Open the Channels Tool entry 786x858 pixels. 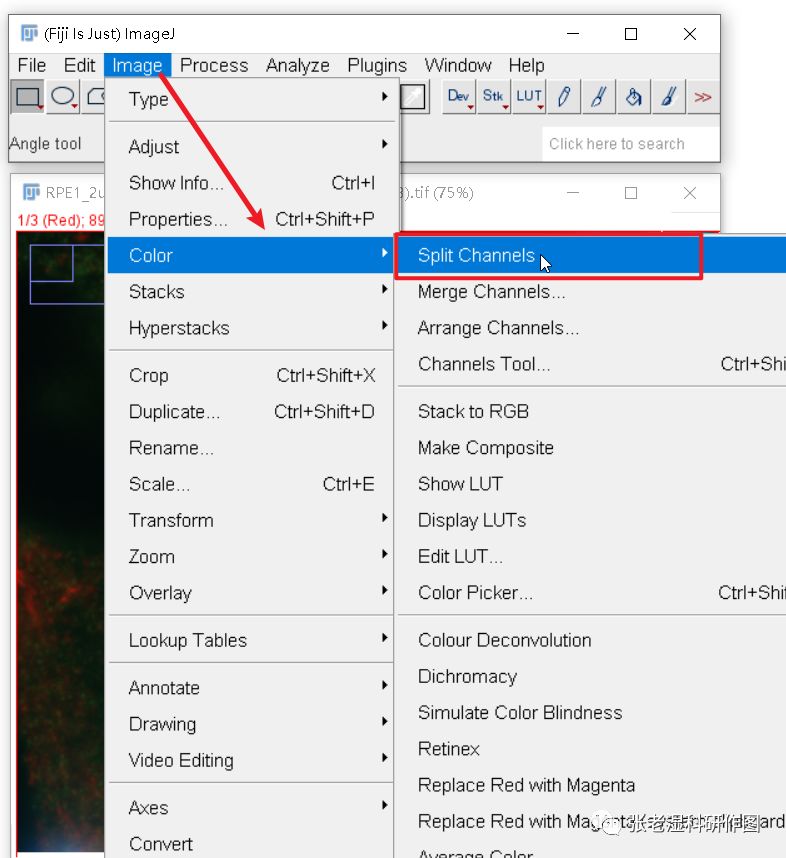pyautogui.click(x=592, y=364)
